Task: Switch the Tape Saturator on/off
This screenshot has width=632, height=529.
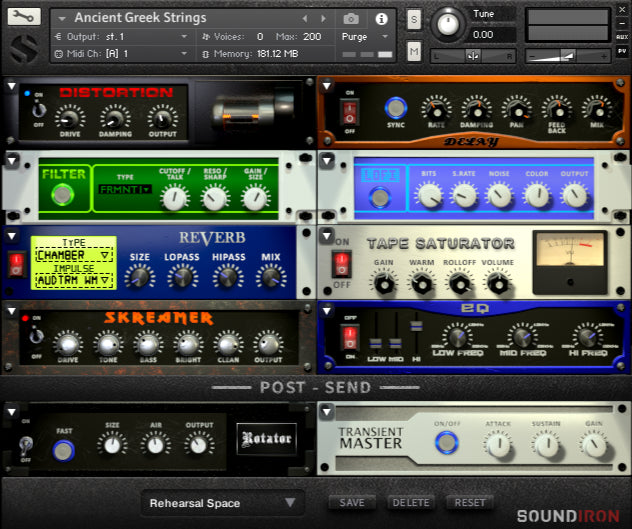Action: (x=342, y=265)
